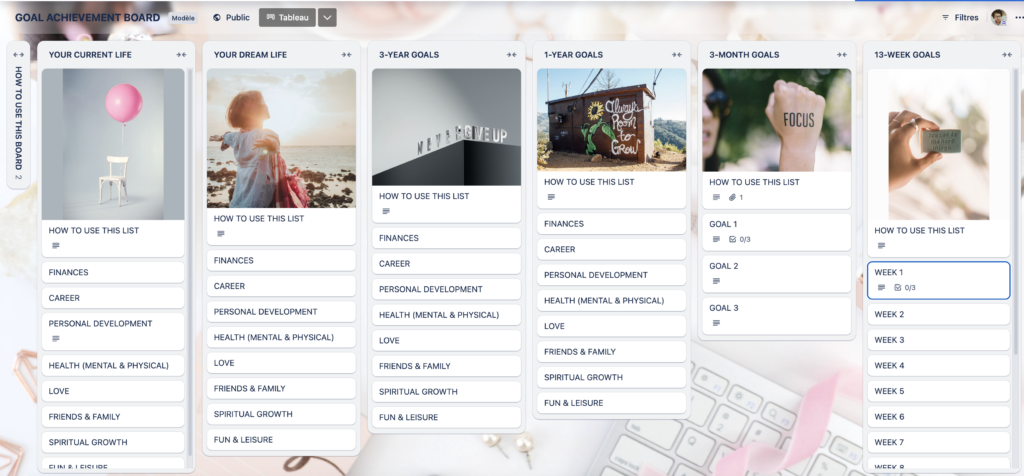
Task: Click the GOAL ACHIEVEMENT BOARD title
Action: [x=88, y=18]
